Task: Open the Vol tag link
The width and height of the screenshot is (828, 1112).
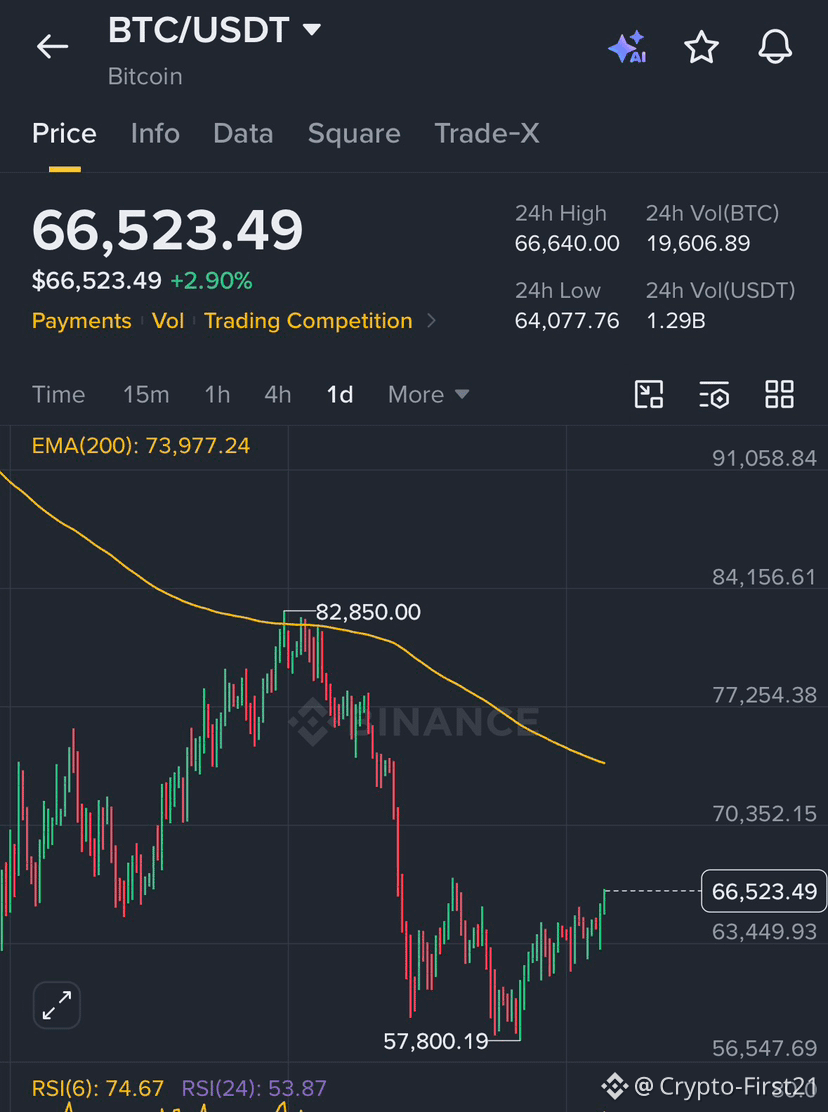Action: (x=168, y=321)
